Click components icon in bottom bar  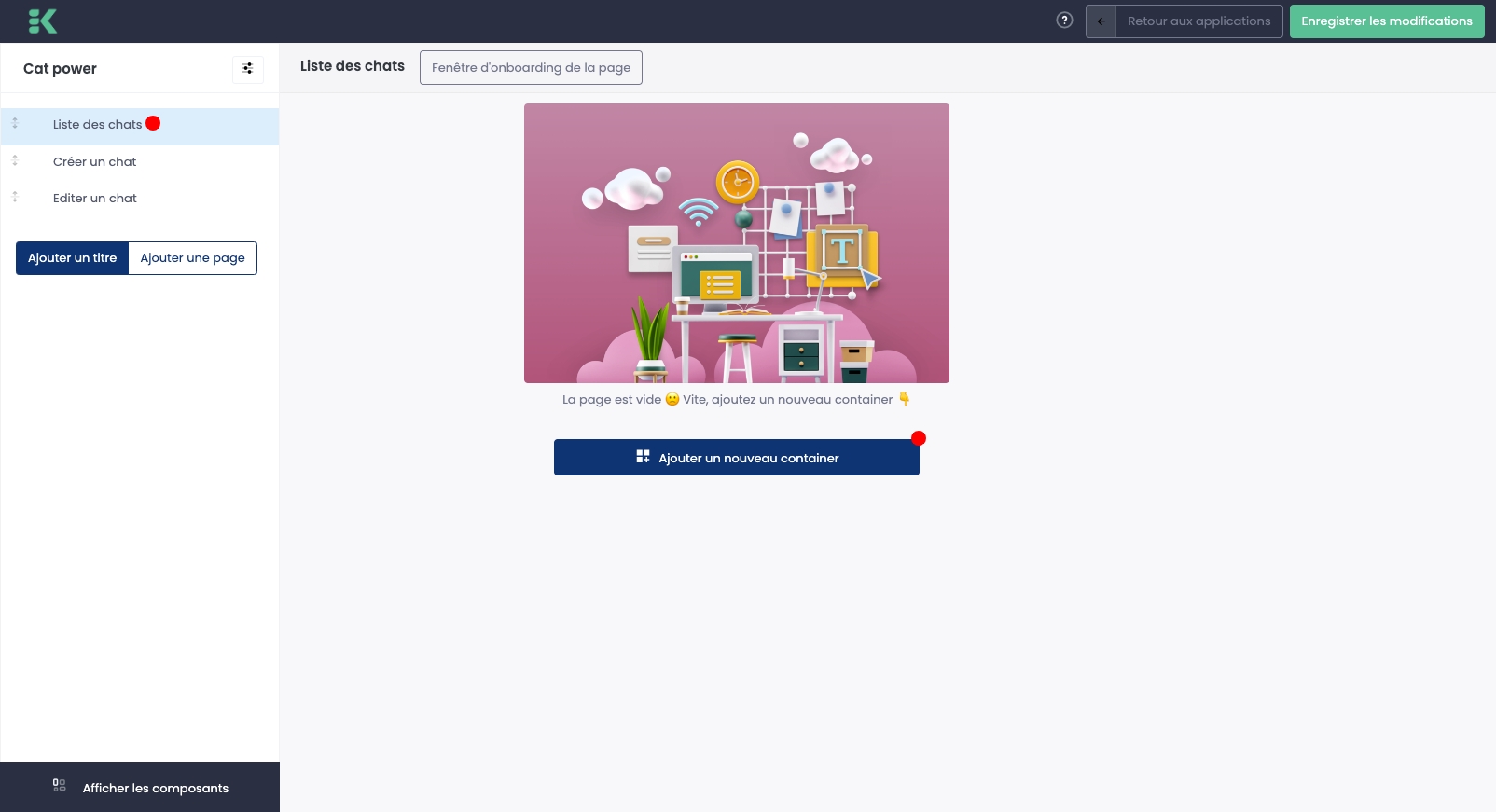coord(60,786)
